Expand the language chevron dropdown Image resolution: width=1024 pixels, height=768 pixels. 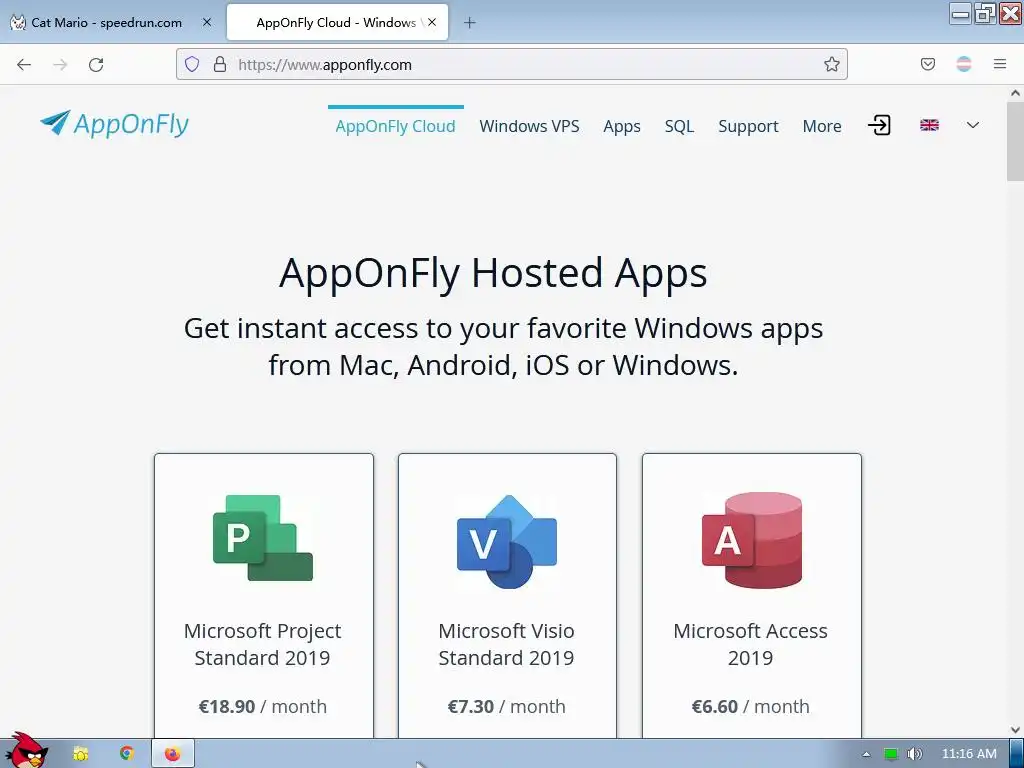[x=972, y=125]
